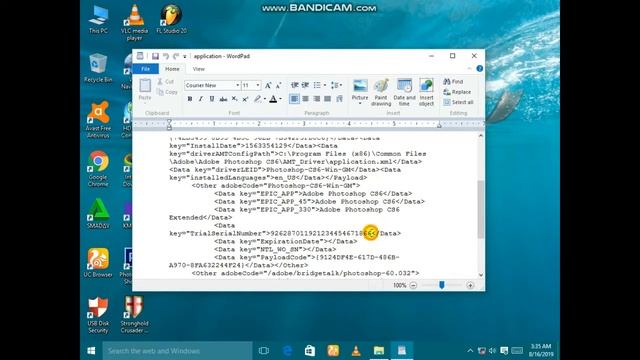Click Select all

tap(459, 102)
